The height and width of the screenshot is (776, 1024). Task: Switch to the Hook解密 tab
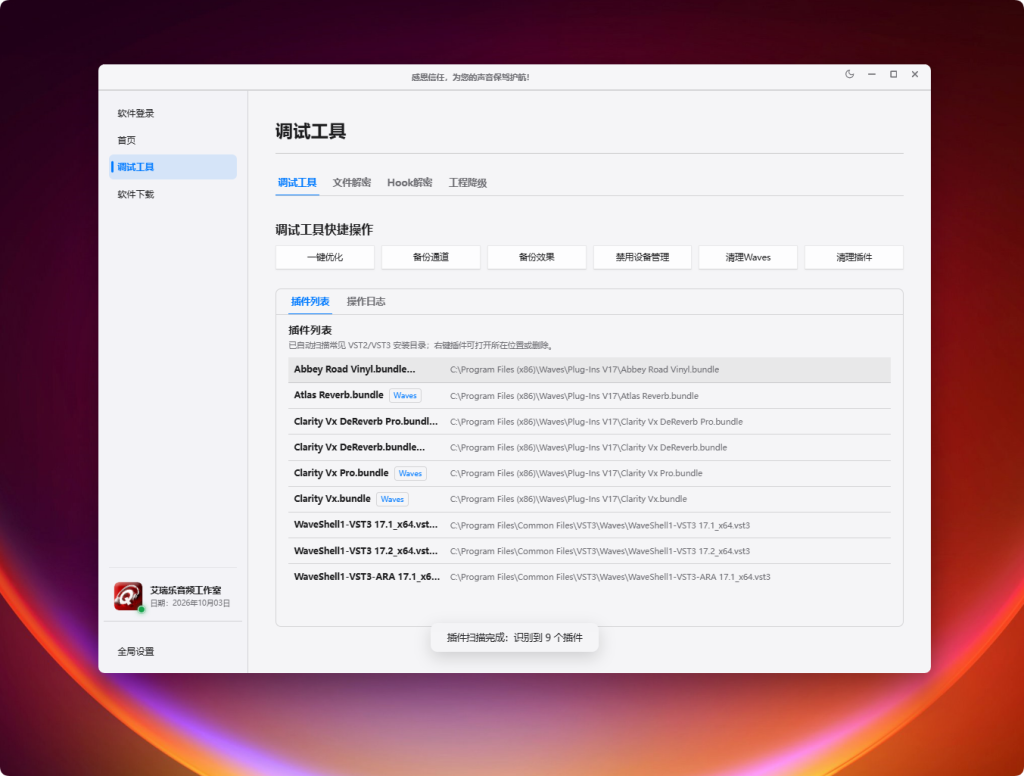coord(409,183)
